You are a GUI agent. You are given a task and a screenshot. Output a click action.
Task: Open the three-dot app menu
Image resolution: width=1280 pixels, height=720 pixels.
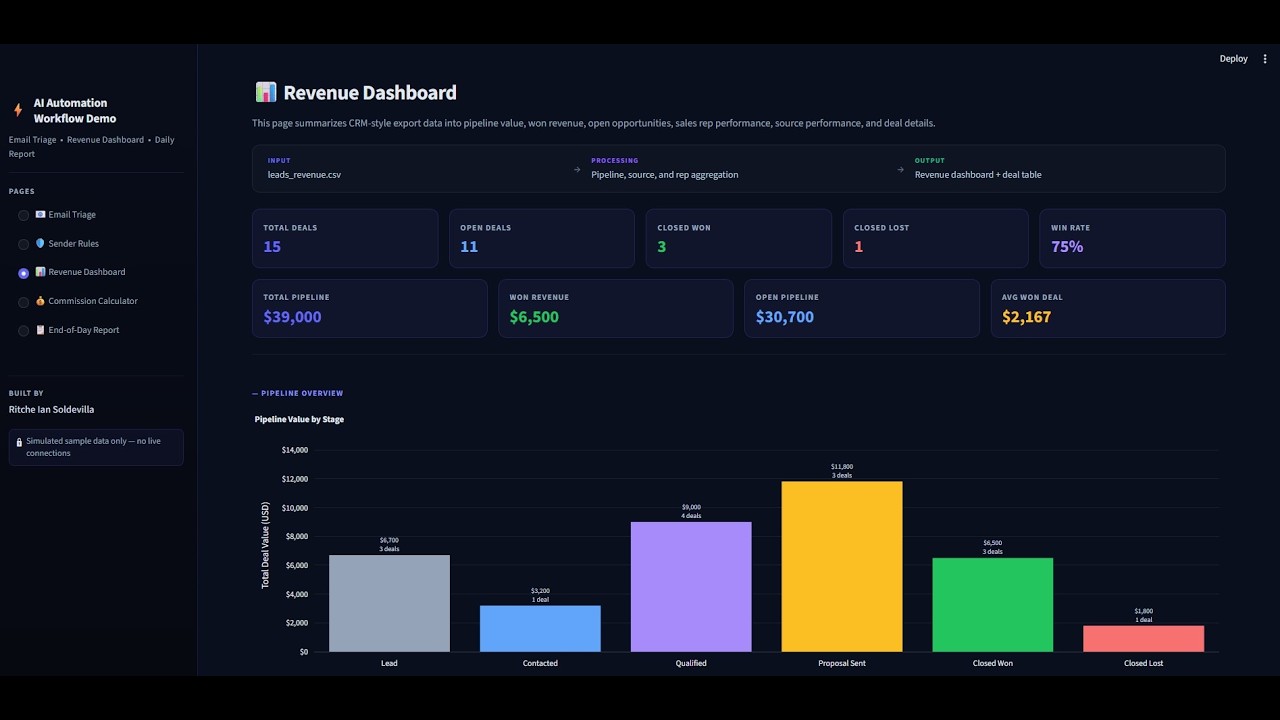(x=1265, y=59)
